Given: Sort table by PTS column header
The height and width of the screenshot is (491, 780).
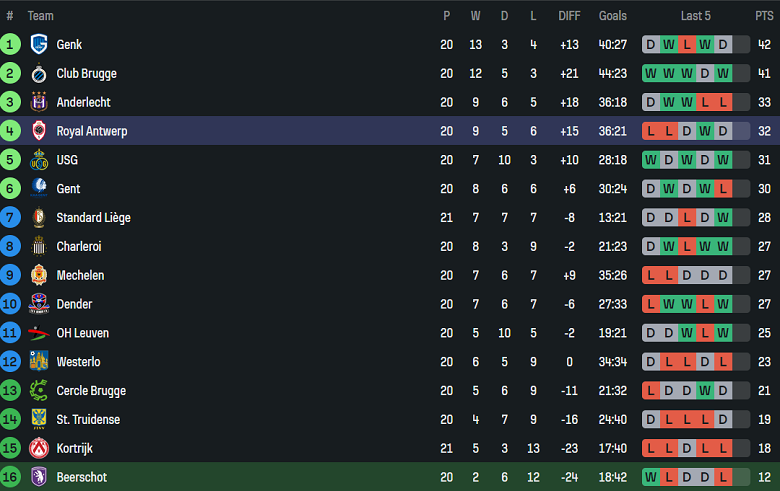Looking at the screenshot, I should coord(764,16).
